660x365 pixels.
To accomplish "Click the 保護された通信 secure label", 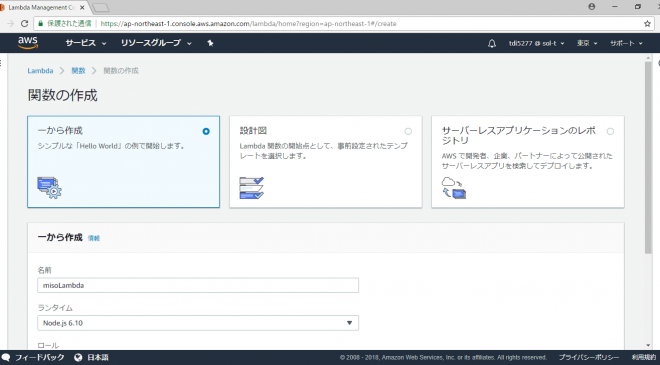I will (69, 24).
